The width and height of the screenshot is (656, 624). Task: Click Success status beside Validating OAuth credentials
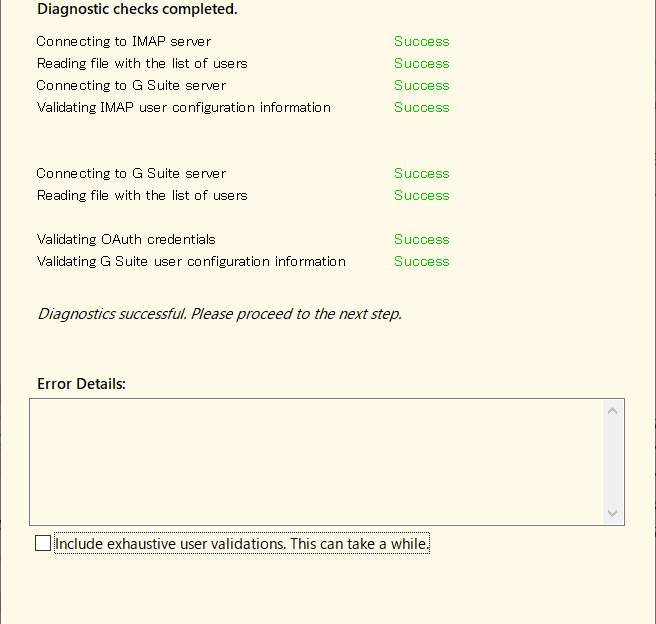[x=421, y=239]
